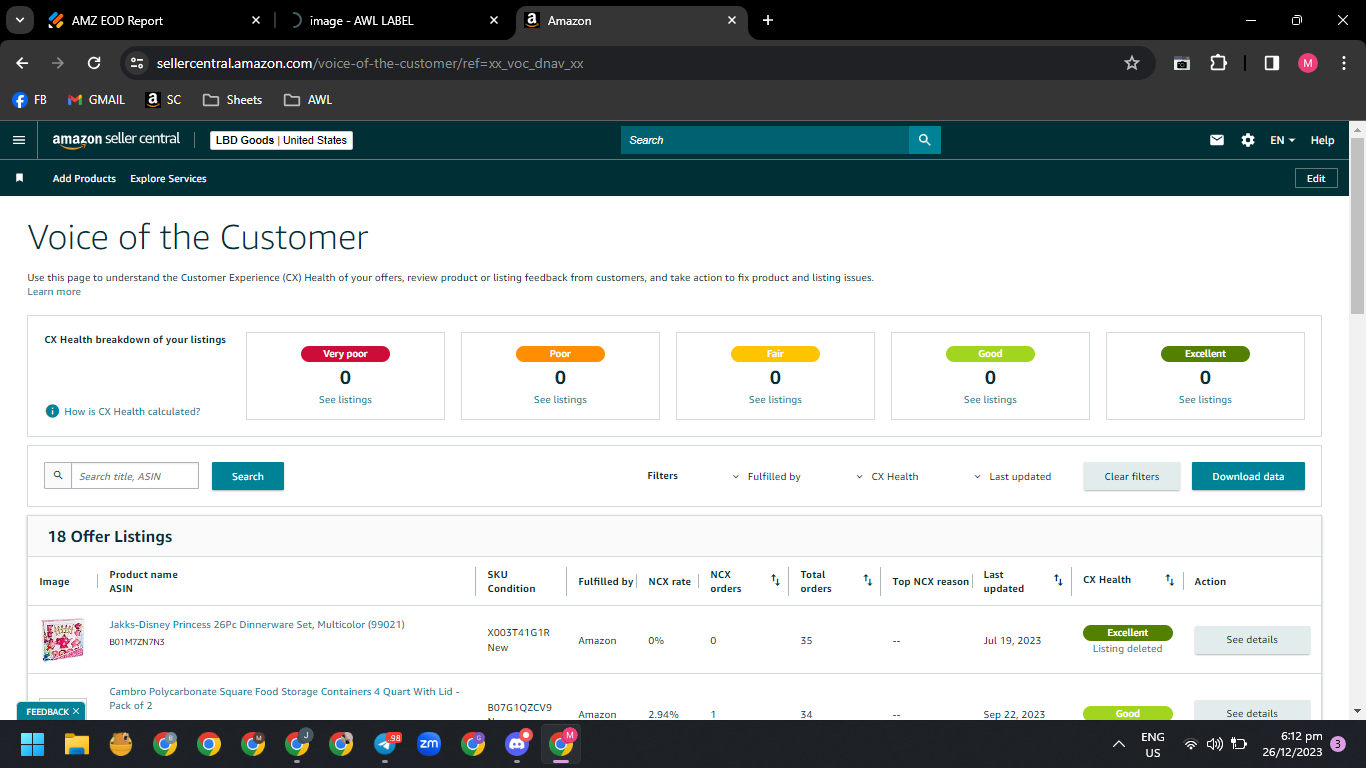Open Add Products in the navigation bar
The height and width of the screenshot is (768, 1366).
coord(84,178)
